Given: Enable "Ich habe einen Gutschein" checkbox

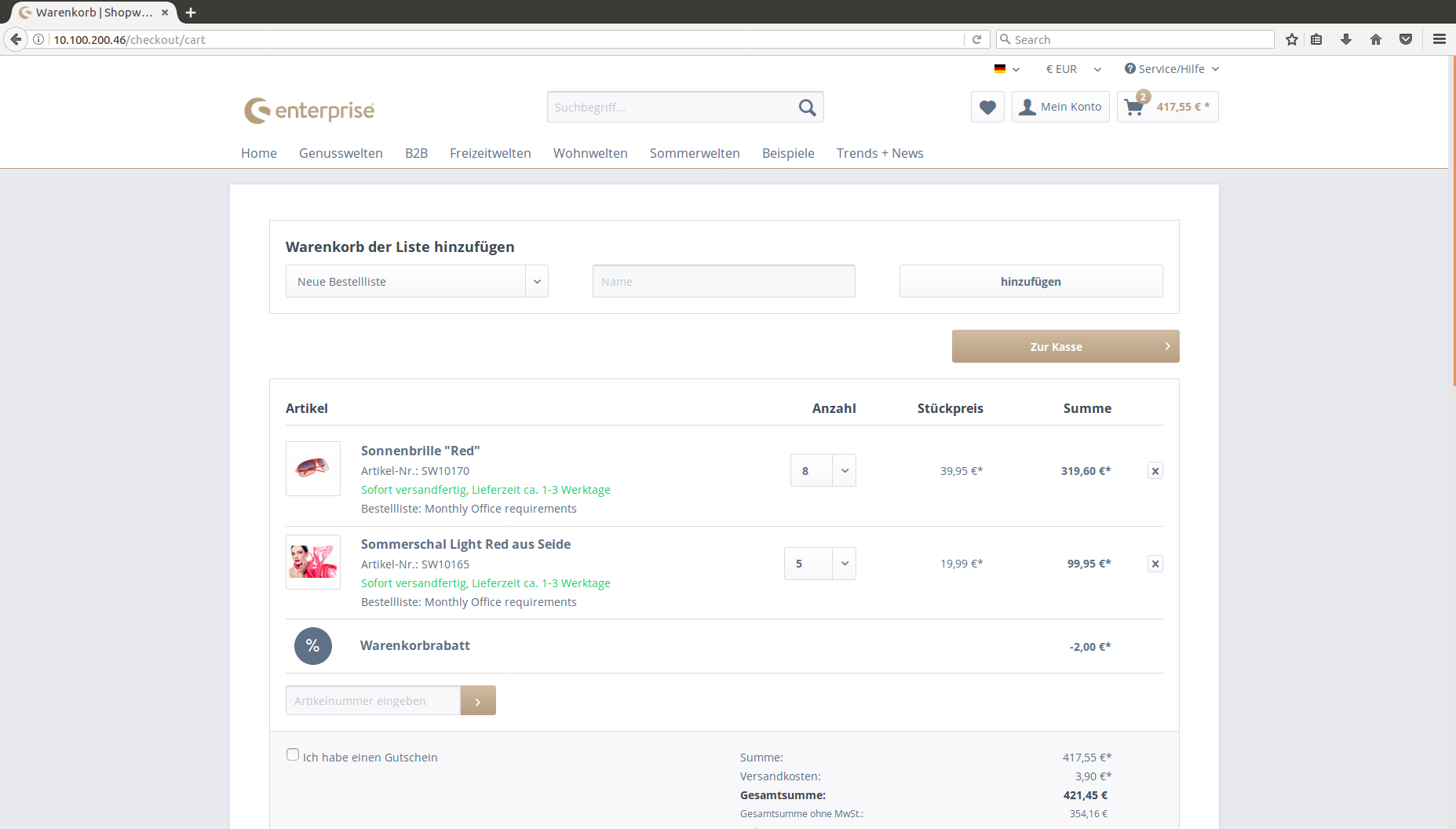Looking at the screenshot, I should click(293, 754).
